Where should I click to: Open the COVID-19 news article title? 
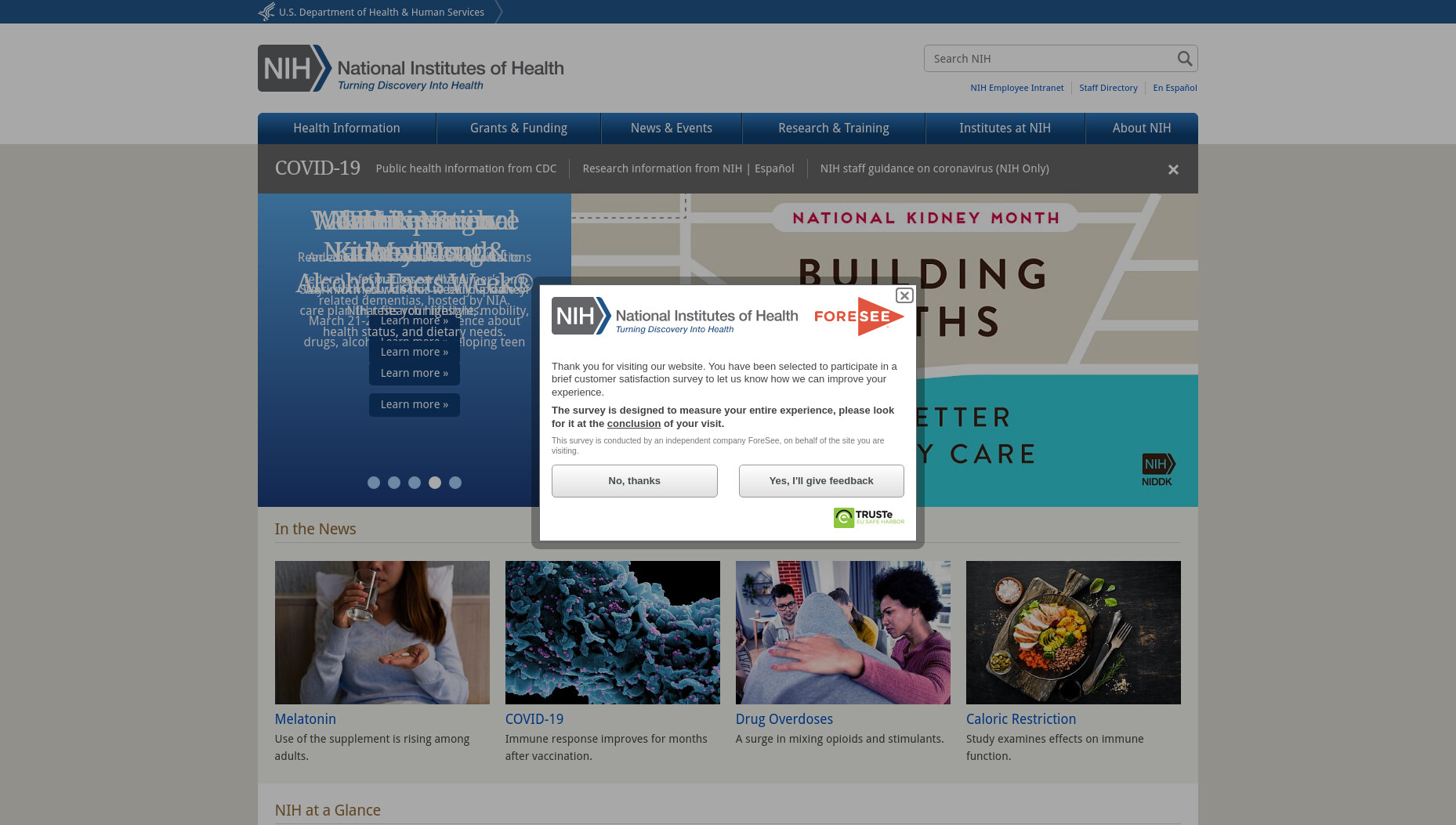click(534, 719)
